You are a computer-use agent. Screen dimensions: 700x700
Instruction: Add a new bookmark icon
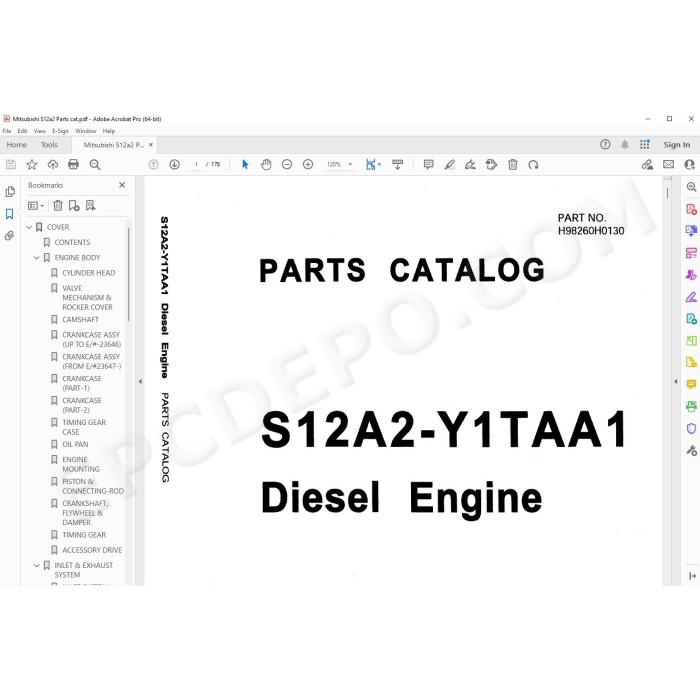click(x=74, y=205)
